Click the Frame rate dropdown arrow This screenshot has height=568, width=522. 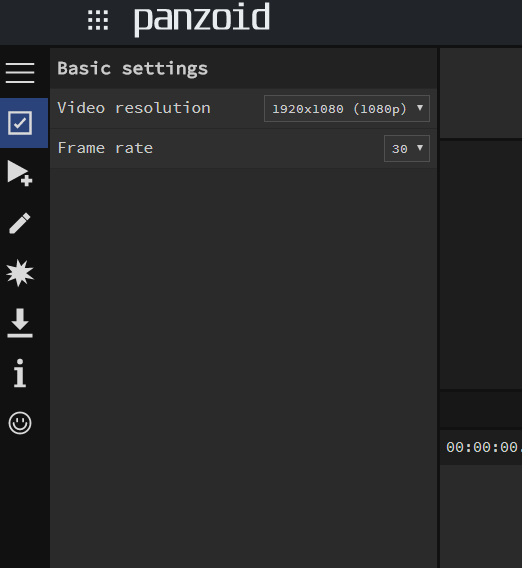point(420,148)
